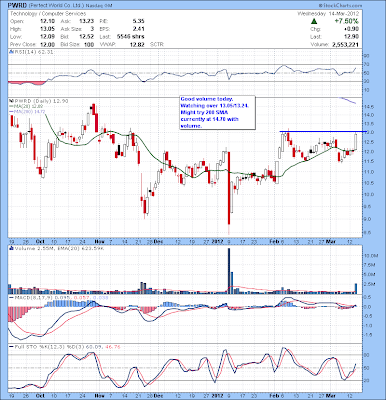Screen dimensions: 386x400
Task: Click the Technology / Computer Services sector text
Action: tap(48, 14)
